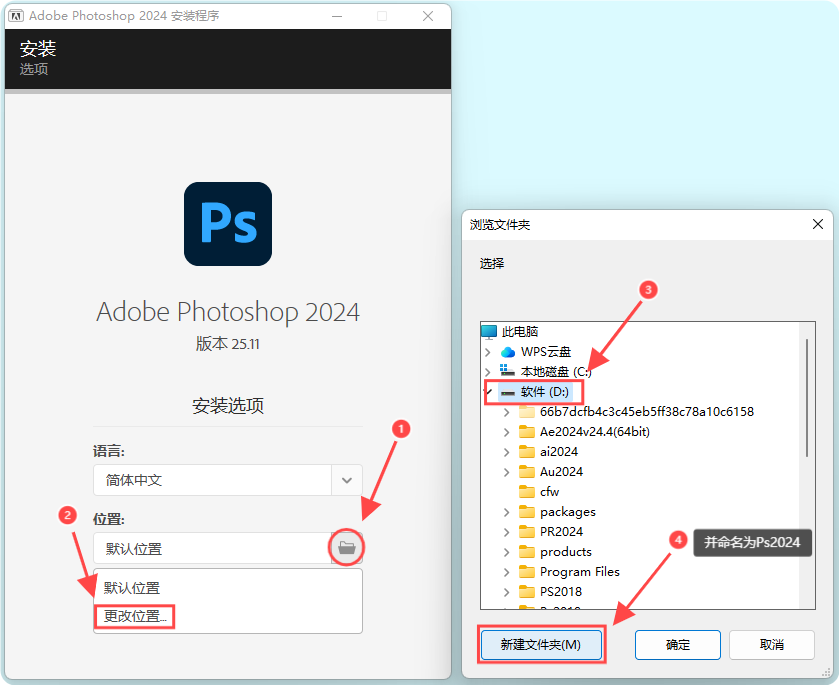Select the PS2018 folder
This screenshot has width=839, height=685.
pyautogui.click(x=561, y=592)
